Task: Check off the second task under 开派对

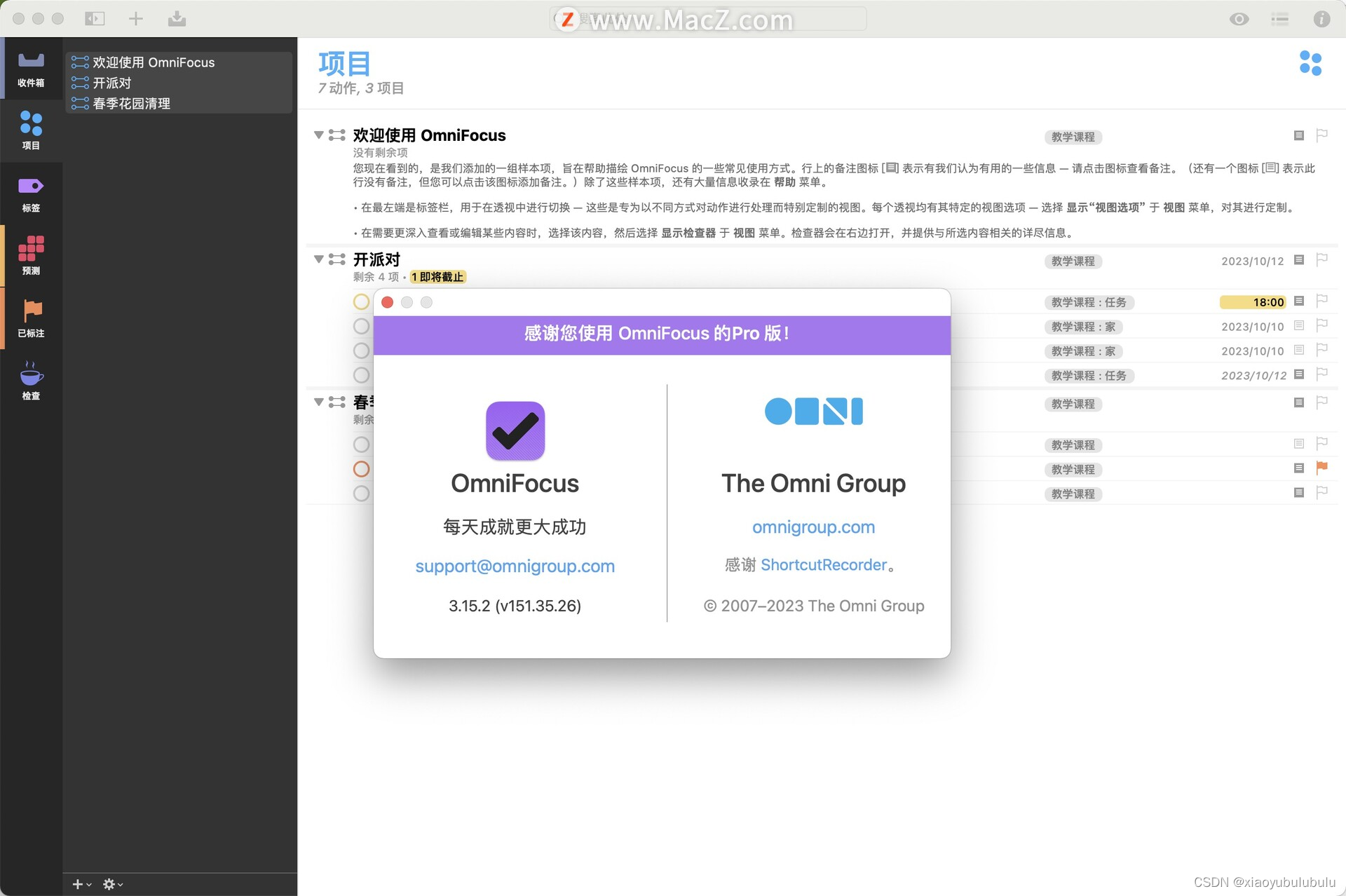Action: coord(361,326)
